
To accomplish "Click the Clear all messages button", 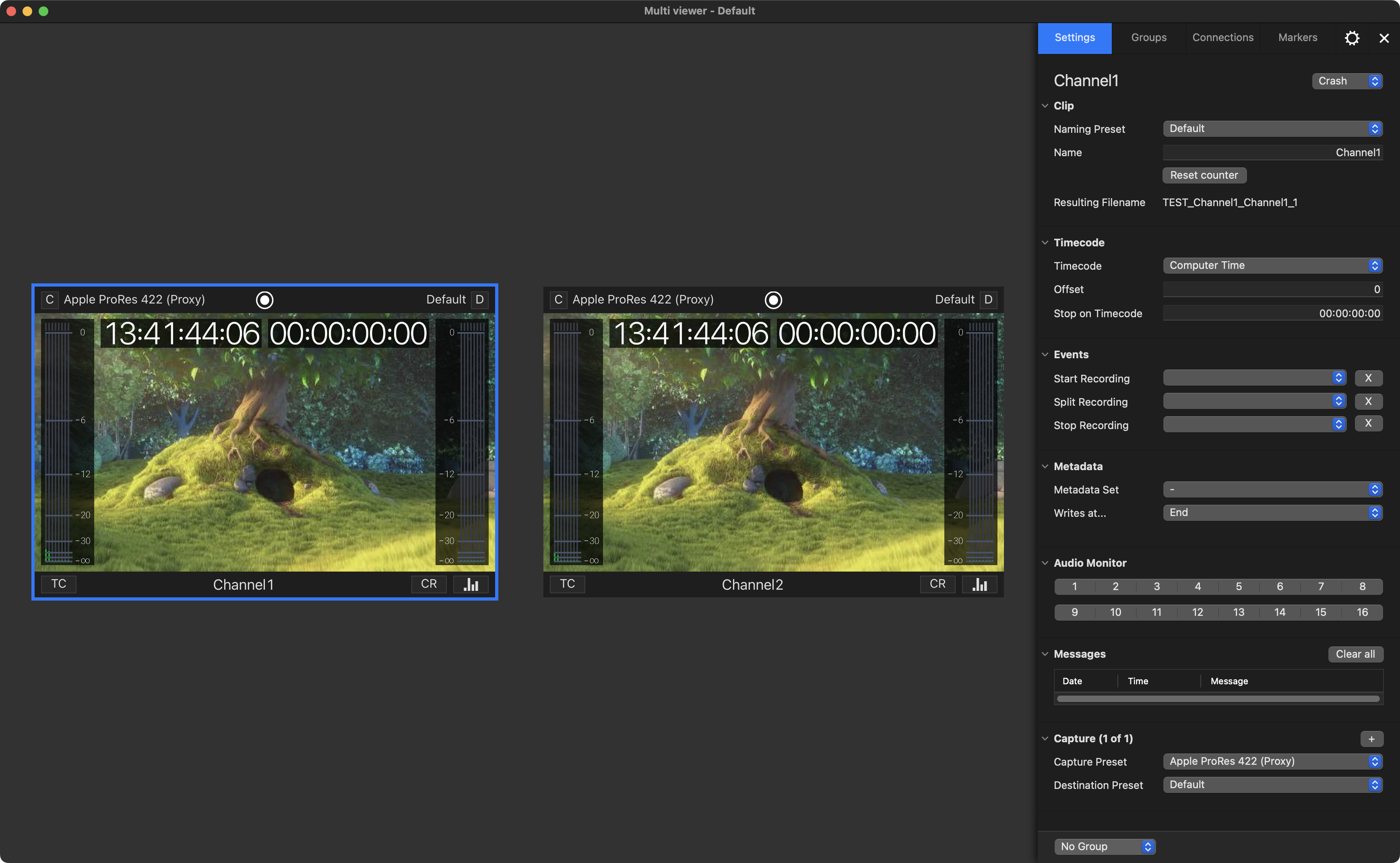I will [x=1355, y=654].
